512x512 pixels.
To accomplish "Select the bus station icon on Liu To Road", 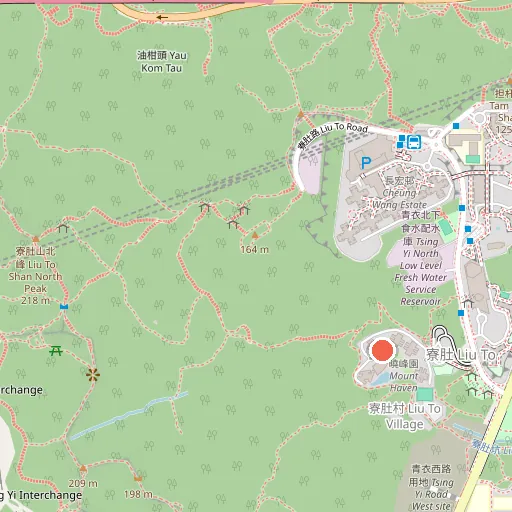I will (x=414, y=142).
